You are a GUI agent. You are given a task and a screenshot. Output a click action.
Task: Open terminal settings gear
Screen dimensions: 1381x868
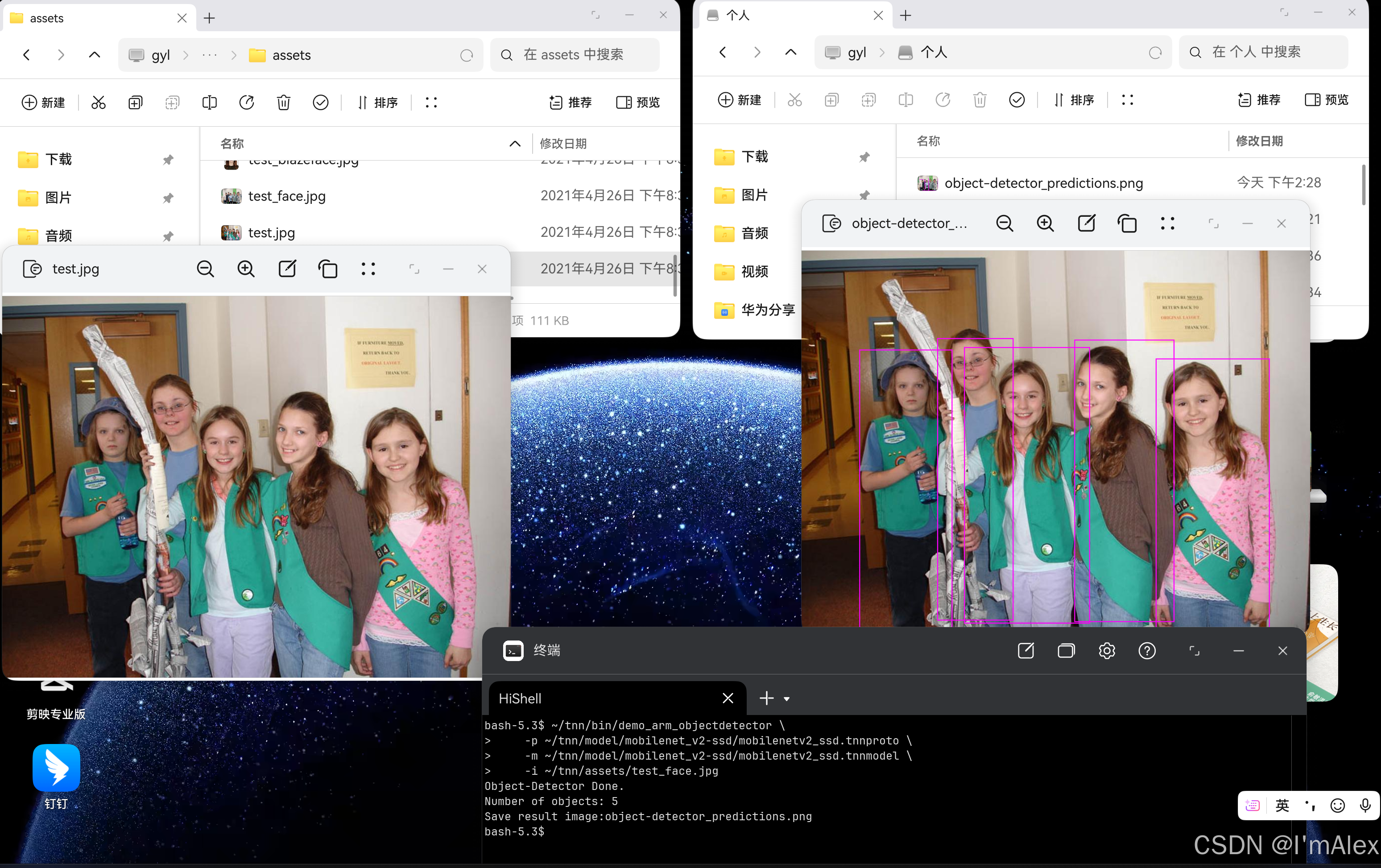(1107, 651)
